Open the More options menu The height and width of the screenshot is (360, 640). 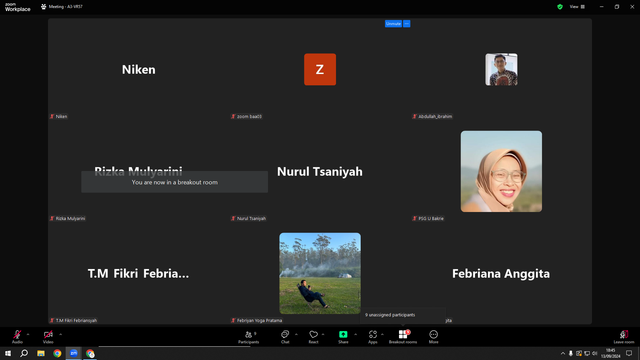point(433,337)
